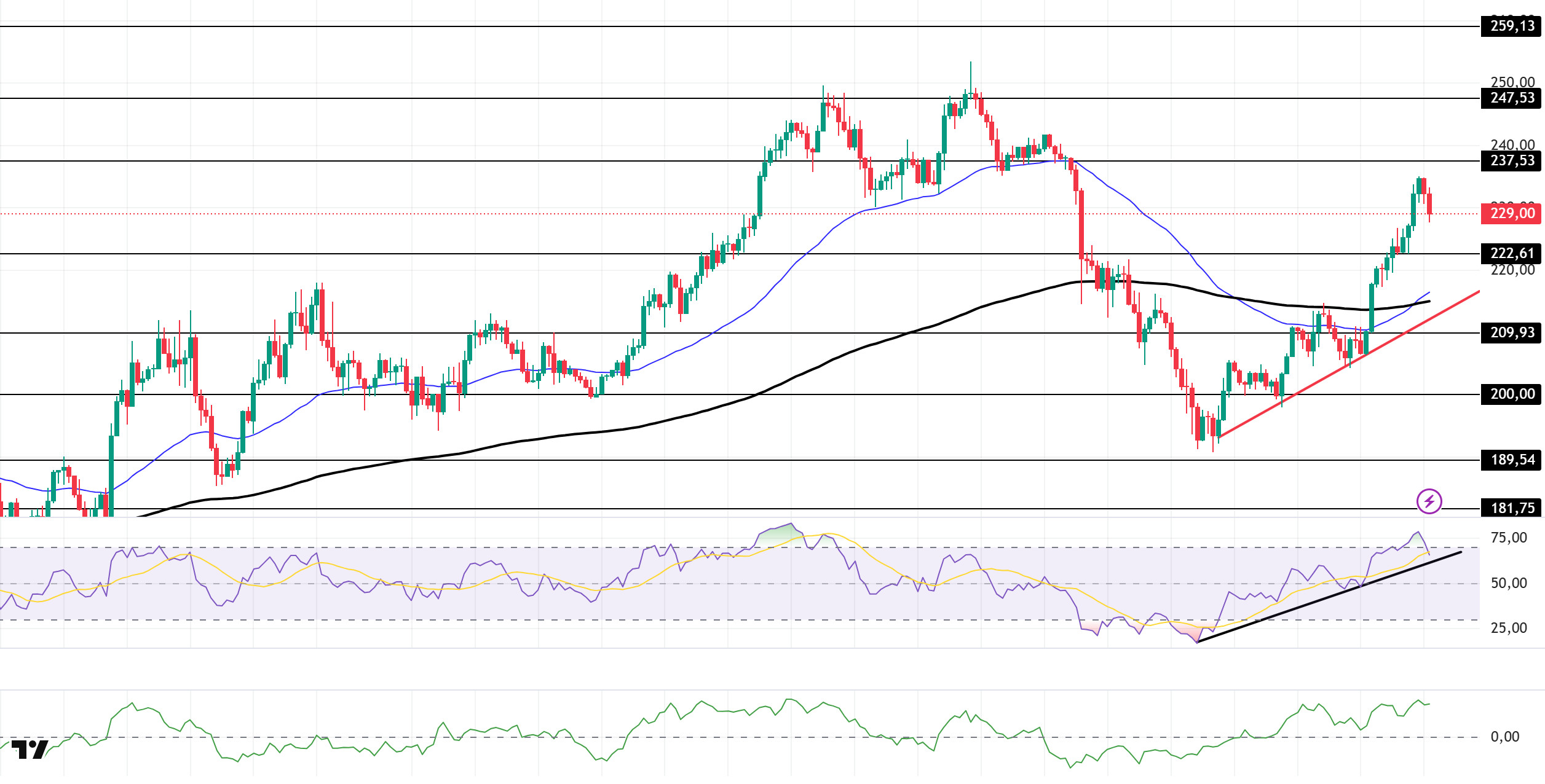Click the 0,00 label of the momentum pane

pyautogui.click(x=1504, y=737)
